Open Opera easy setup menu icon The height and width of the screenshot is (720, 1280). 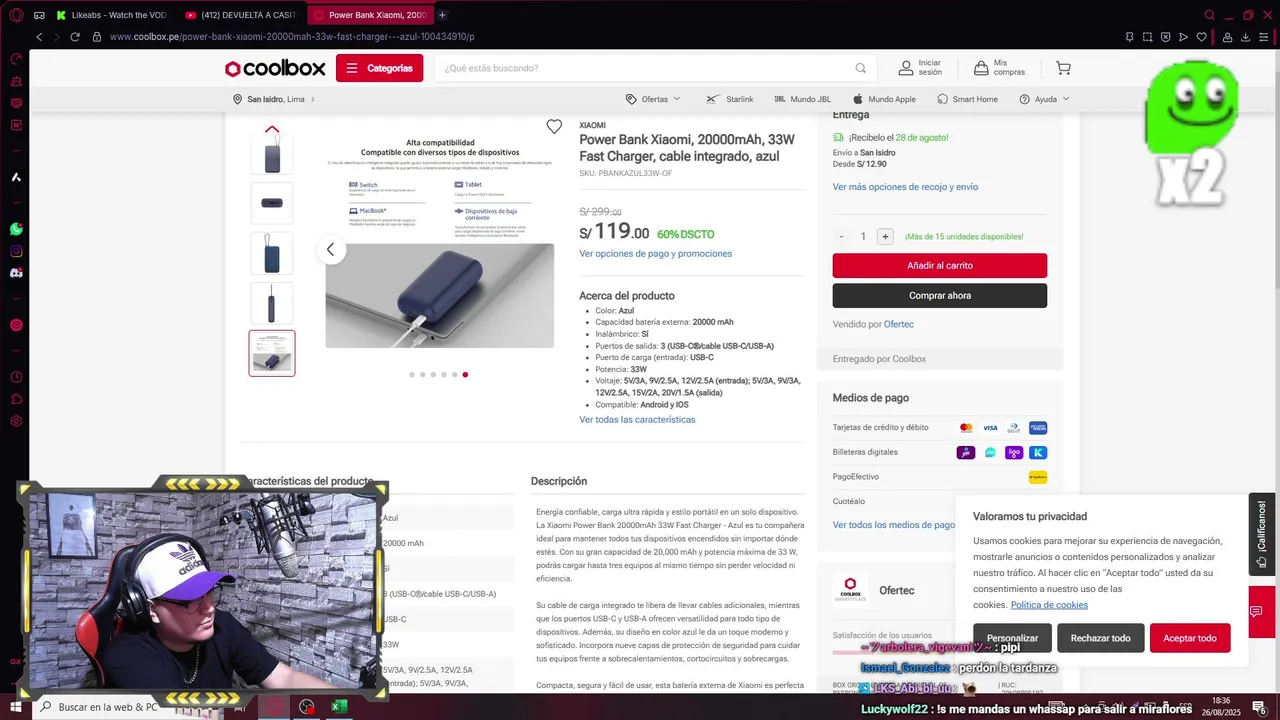[1264, 37]
